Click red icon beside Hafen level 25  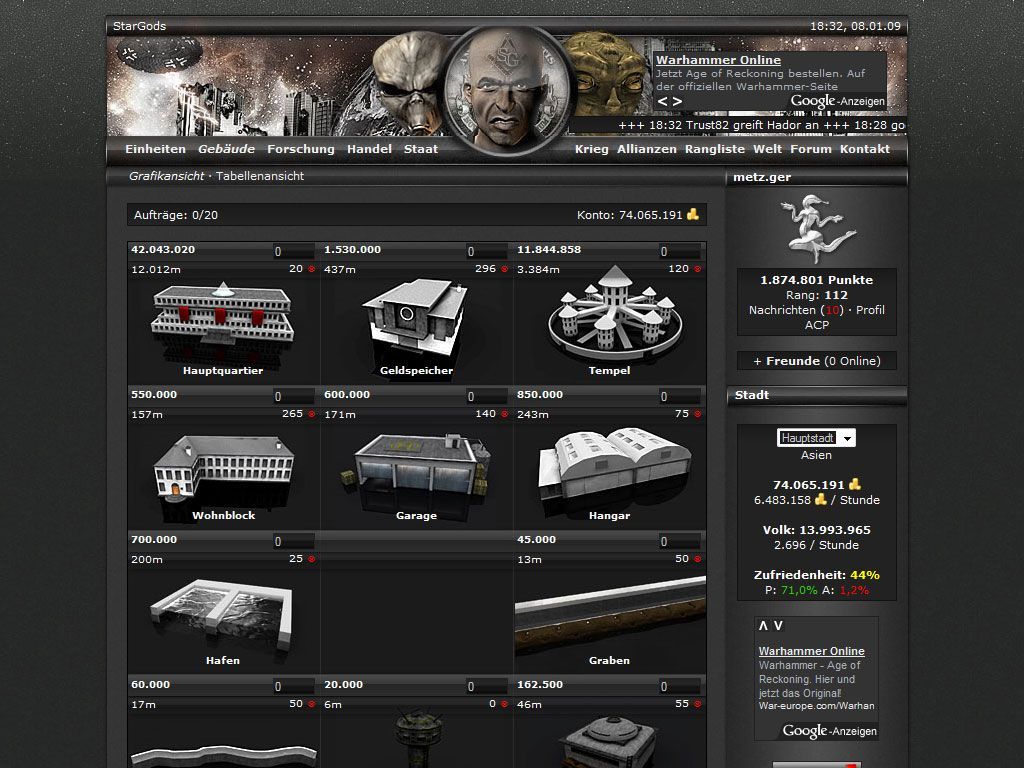(x=312, y=559)
